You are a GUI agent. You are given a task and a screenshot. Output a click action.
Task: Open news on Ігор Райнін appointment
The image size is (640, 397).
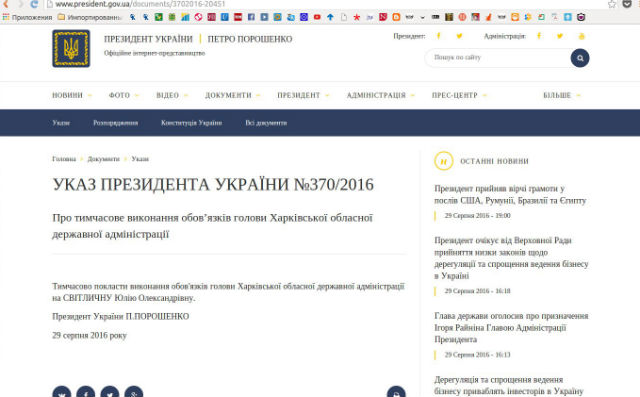click(x=511, y=328)
